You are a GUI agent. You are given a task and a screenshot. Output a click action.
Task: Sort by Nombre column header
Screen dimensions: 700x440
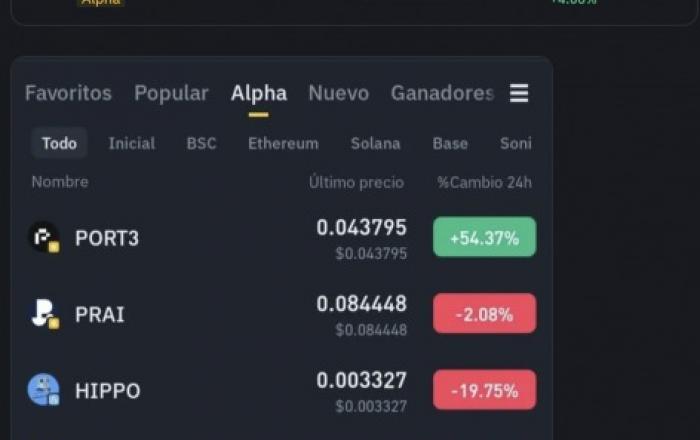(60, 182)
